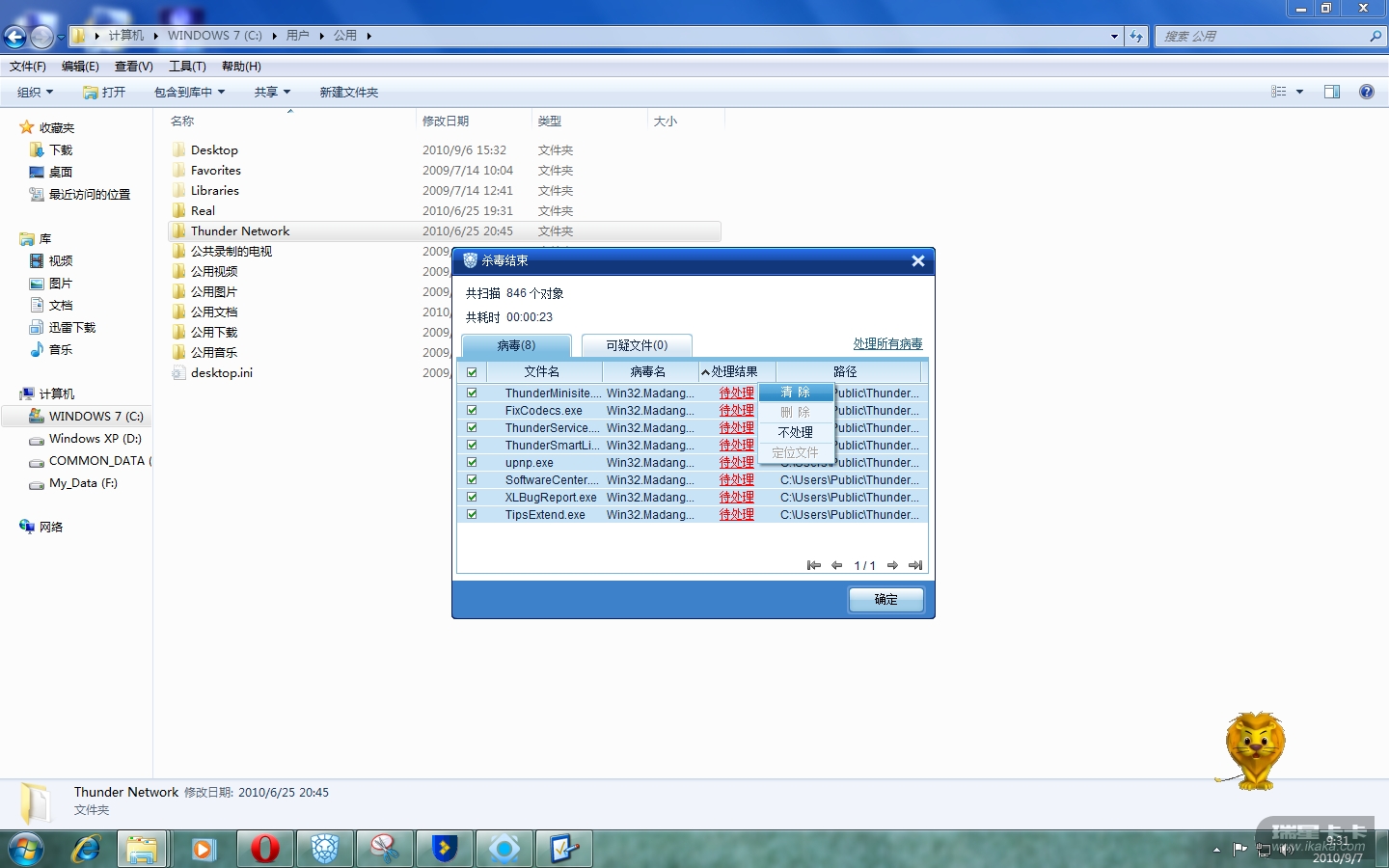Screen dimensions: 1389x868
Task: Expand the 包含到库中 dropdown
Action: click(x=189, y=92)
